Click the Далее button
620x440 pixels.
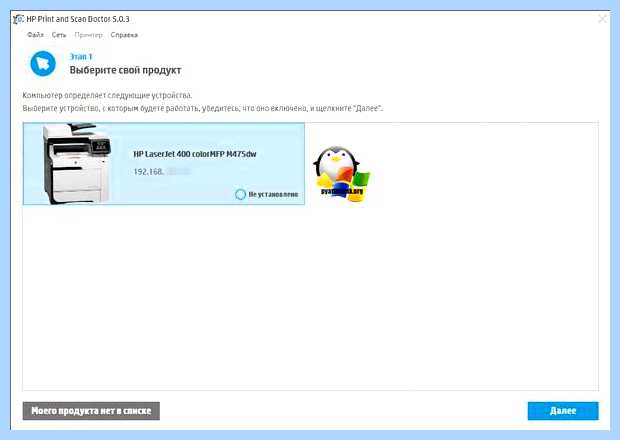563,411
